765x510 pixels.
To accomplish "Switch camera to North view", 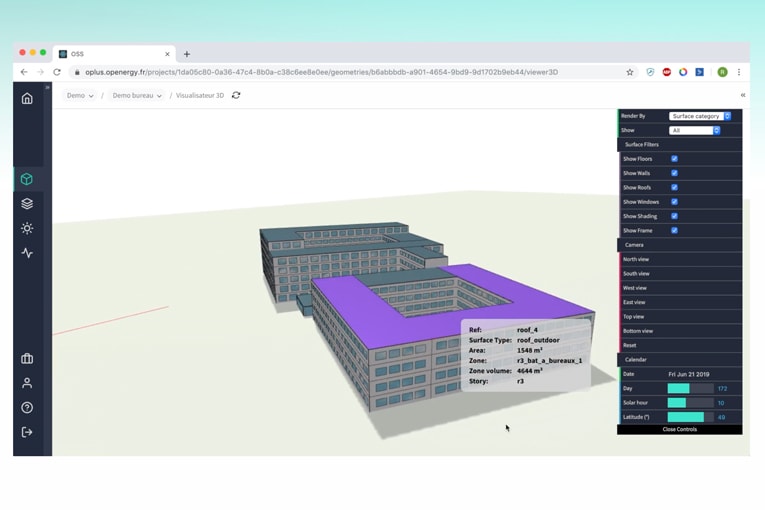I will [x=637, y=259].
